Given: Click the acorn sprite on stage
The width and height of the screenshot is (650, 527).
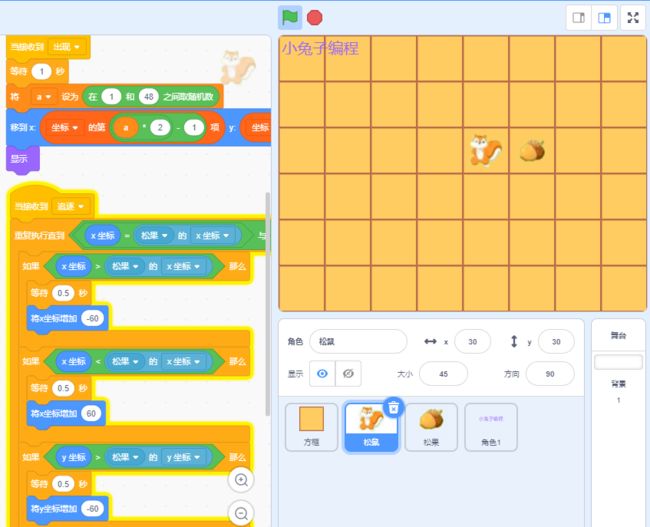Looking at the screenshot, I should tap(532, 151).
